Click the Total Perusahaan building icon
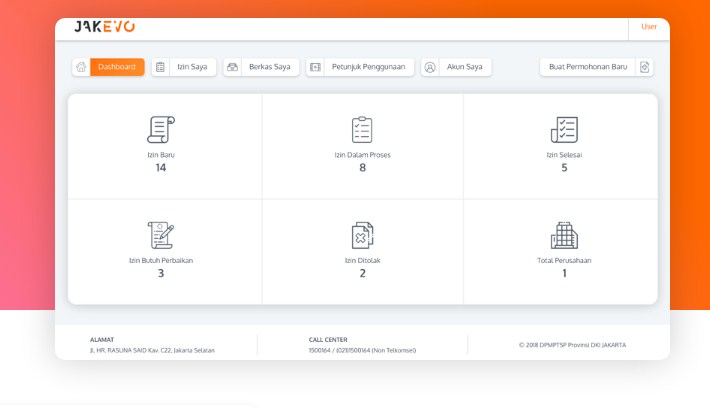 point(564,235)
